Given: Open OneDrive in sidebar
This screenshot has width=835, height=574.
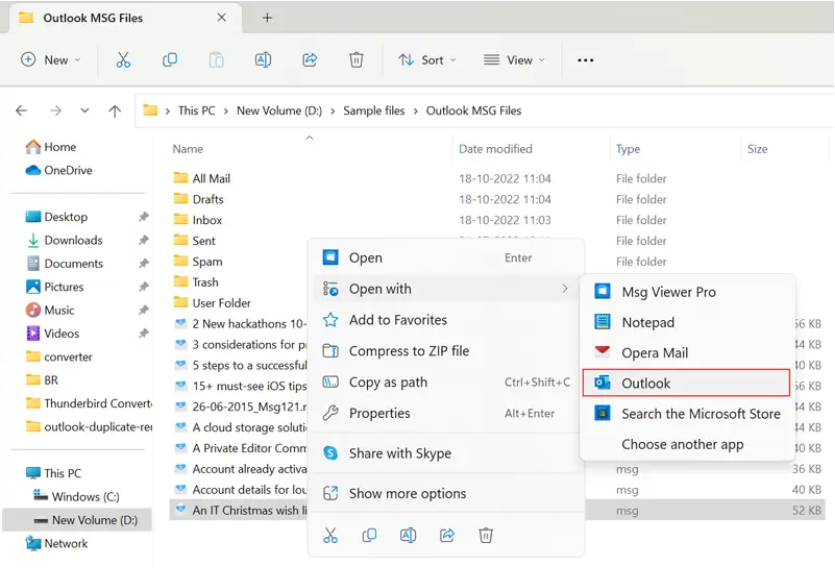Looking at the screenshot, I should (59, 170).
